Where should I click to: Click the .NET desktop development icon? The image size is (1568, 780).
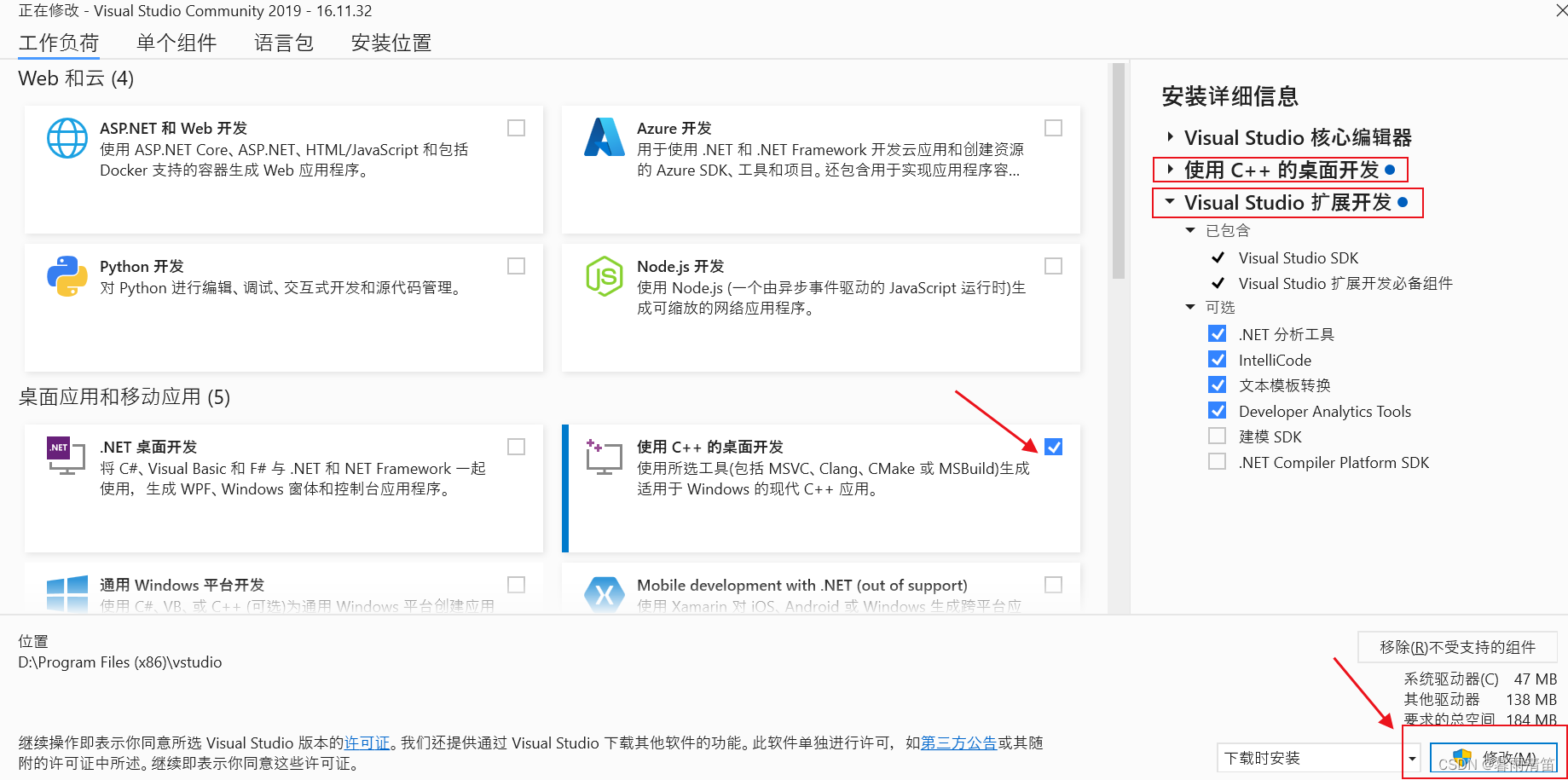click(x=67, y=456)
